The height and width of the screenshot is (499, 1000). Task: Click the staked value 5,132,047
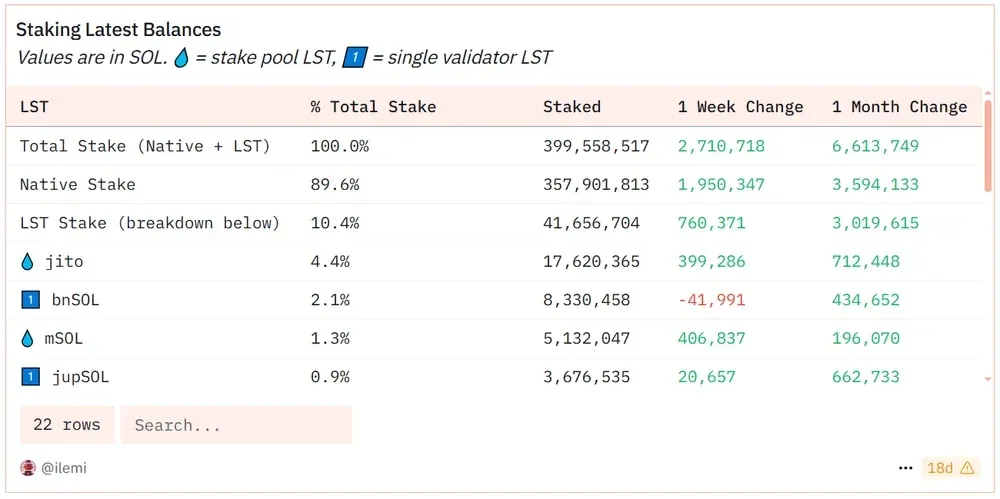tap(587, 338)
